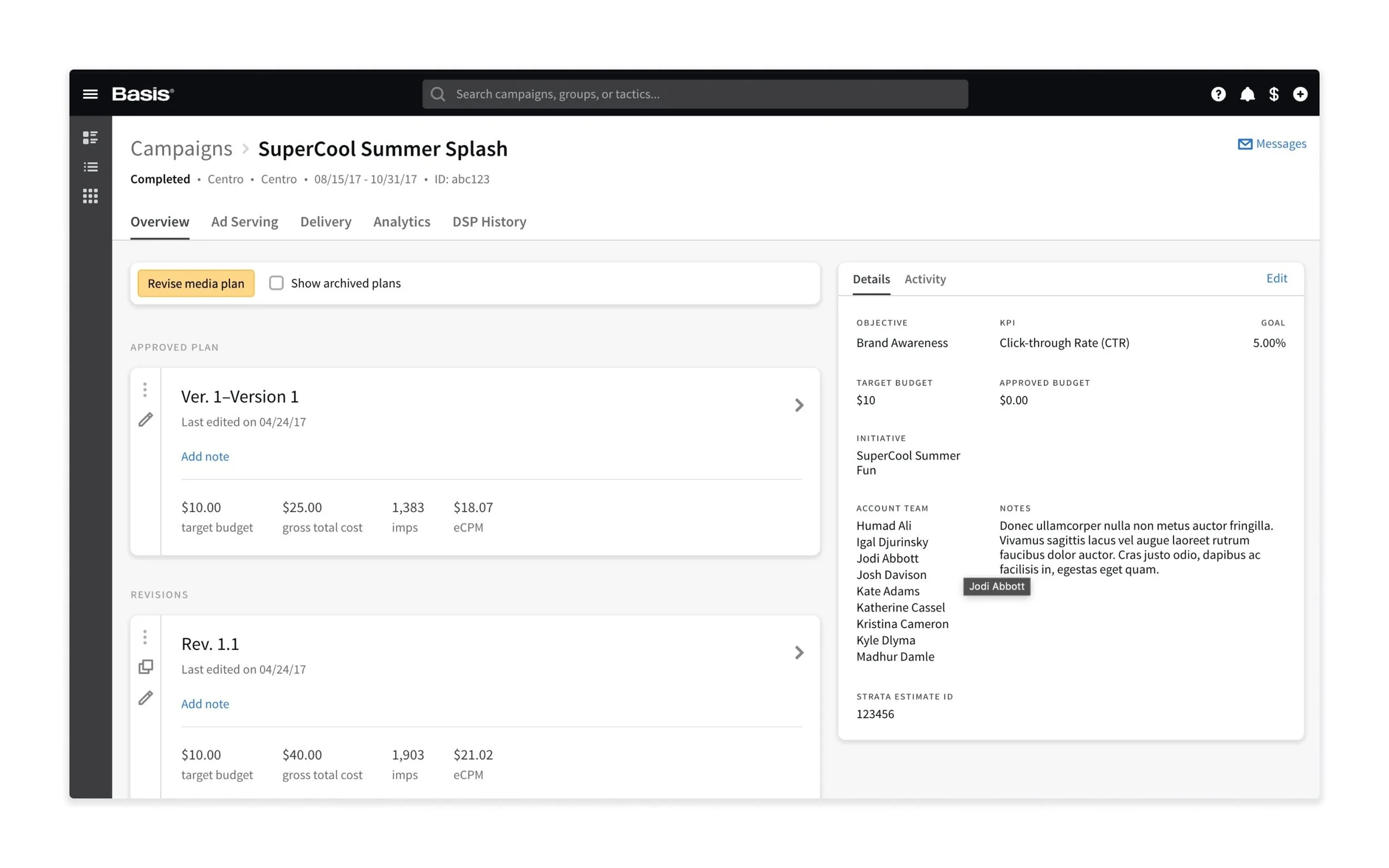Click Edit link in Details panel

point(1276,278)
